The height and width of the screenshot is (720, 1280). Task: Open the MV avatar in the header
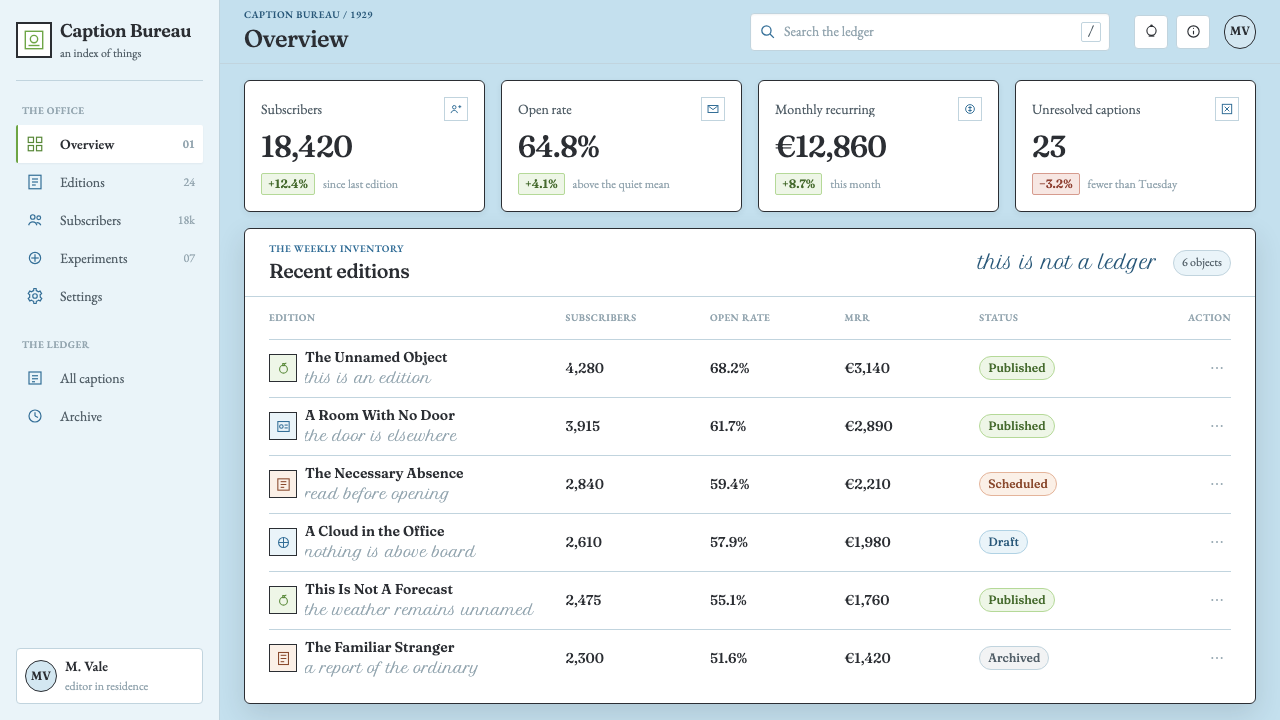point(1240,32)
